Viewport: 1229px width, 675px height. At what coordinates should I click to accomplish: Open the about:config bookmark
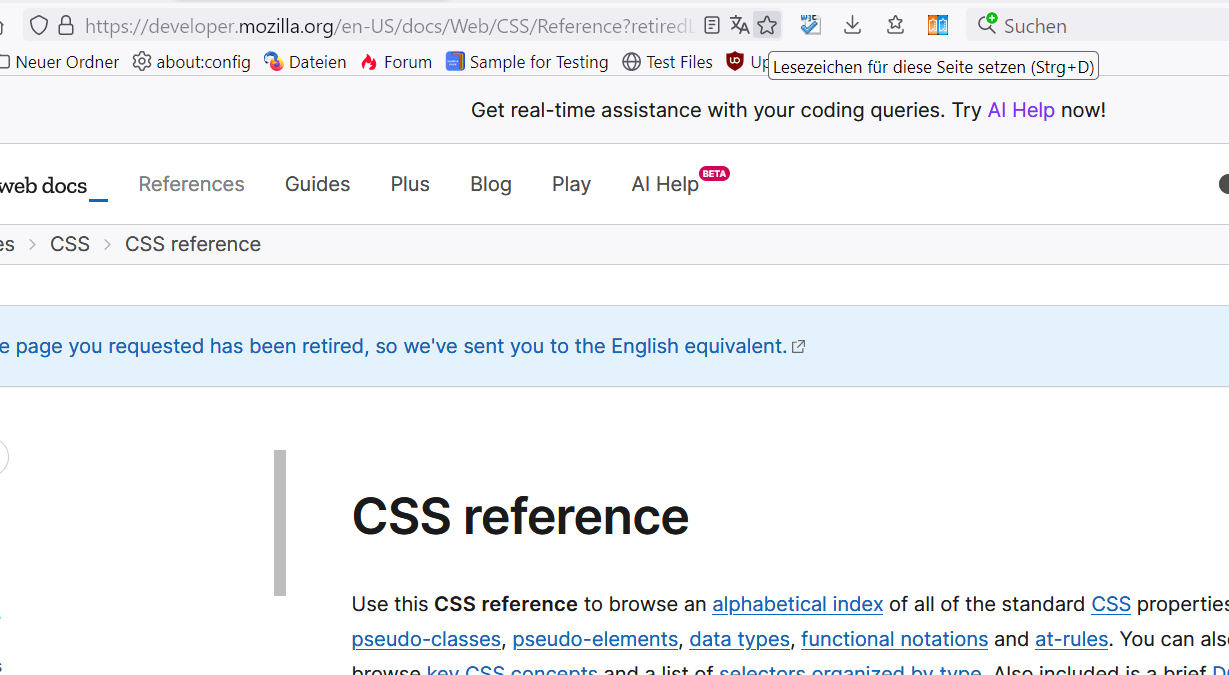tap(192, 62)
